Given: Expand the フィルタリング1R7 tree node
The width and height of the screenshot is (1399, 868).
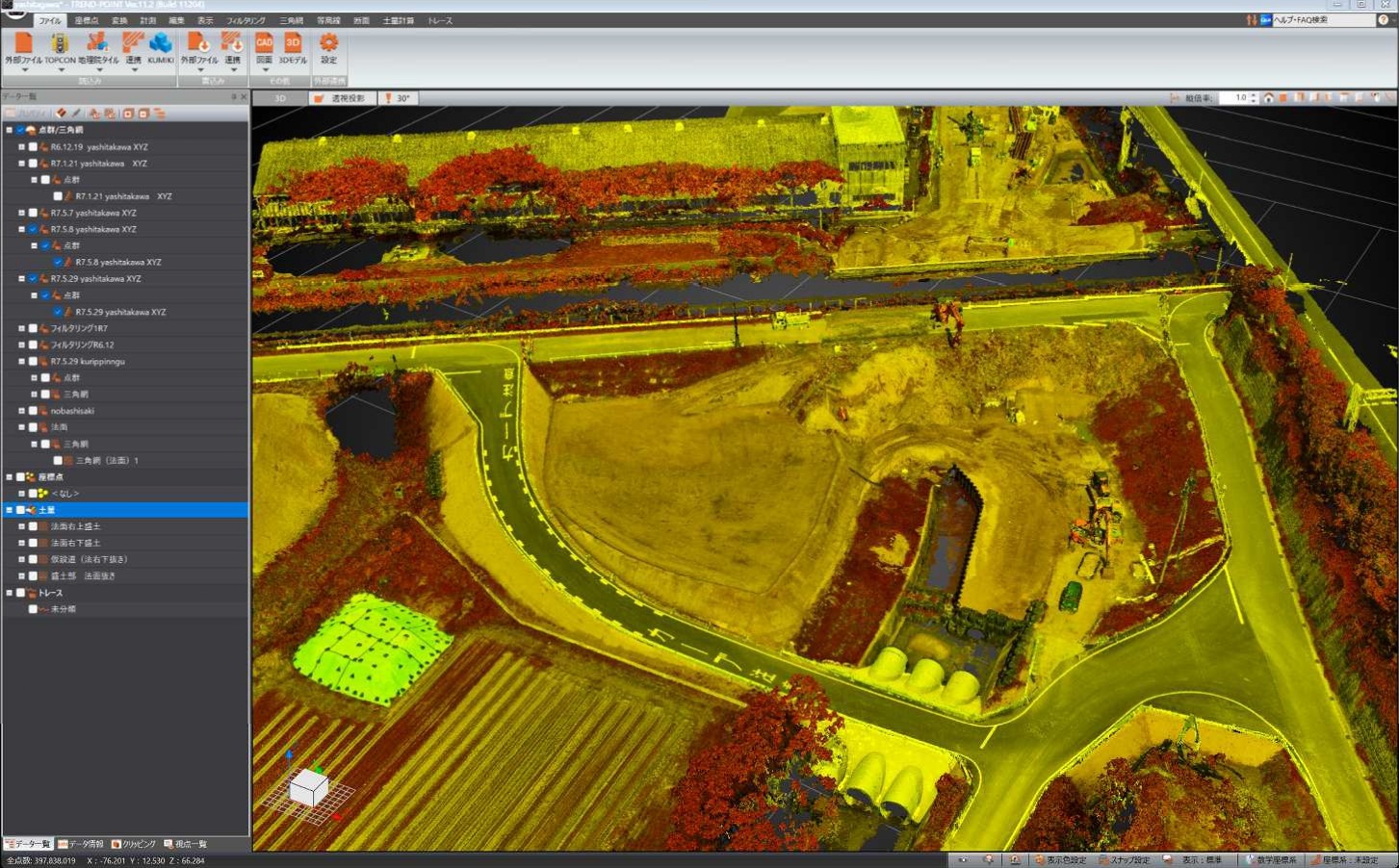Looking at the screenshot, I should pos(21,328).
